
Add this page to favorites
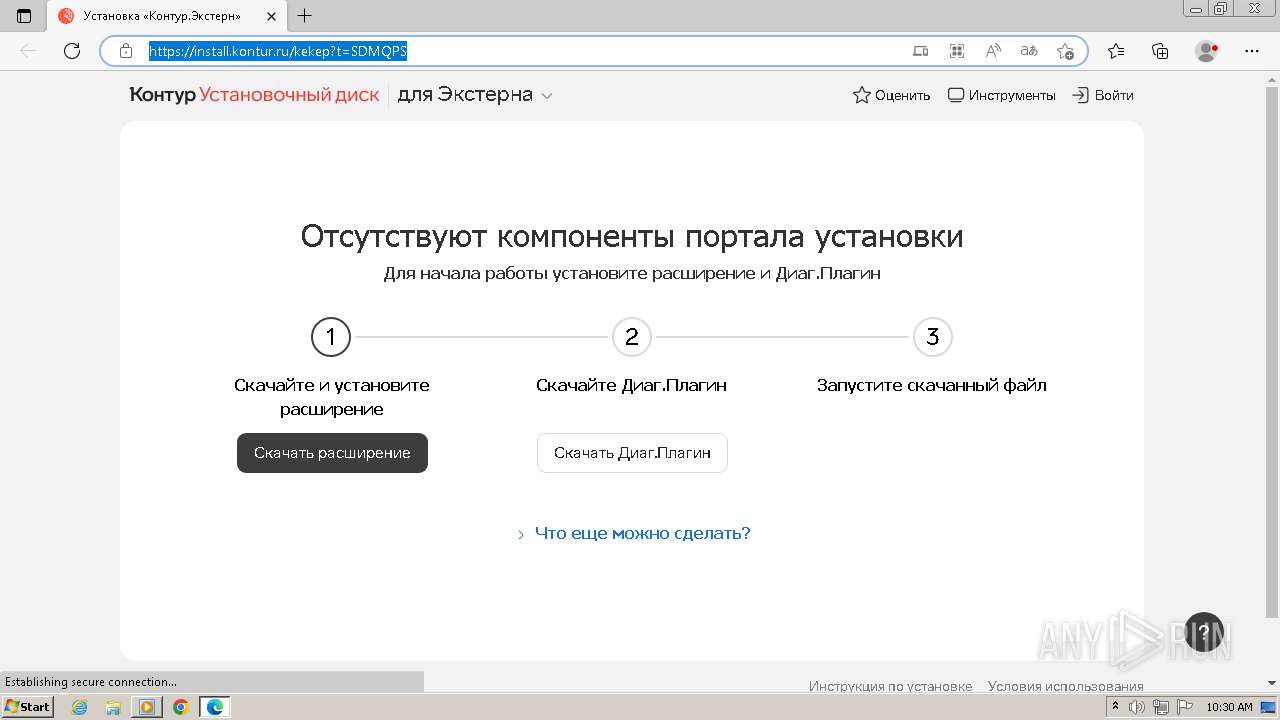pyautogui.click(x=1065, y=51)
